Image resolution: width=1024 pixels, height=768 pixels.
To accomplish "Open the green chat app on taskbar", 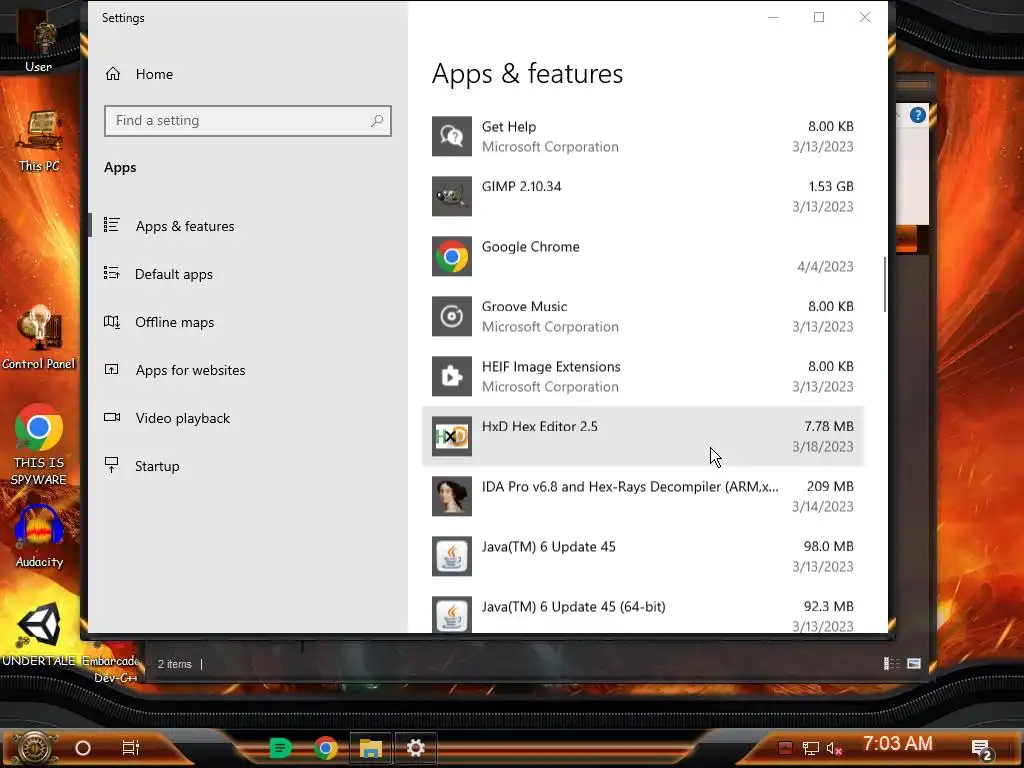I will pyautogui.click(x=280, y=748).
